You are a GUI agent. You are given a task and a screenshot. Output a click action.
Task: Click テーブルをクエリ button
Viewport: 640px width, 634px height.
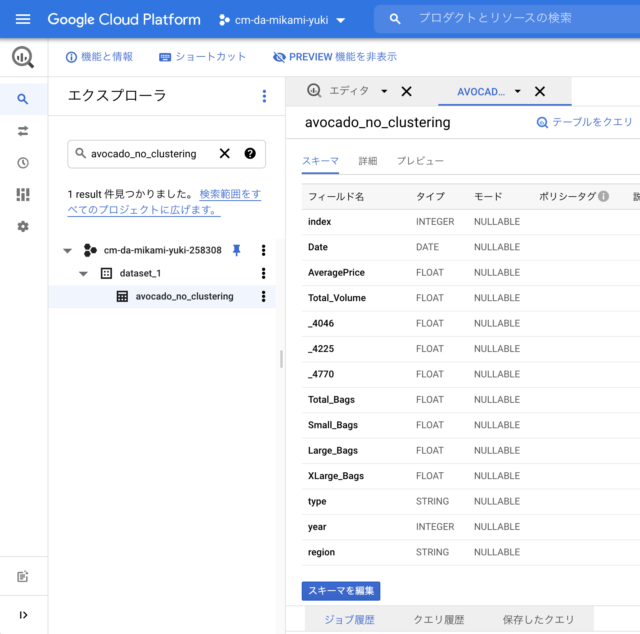tap(584, 122)
